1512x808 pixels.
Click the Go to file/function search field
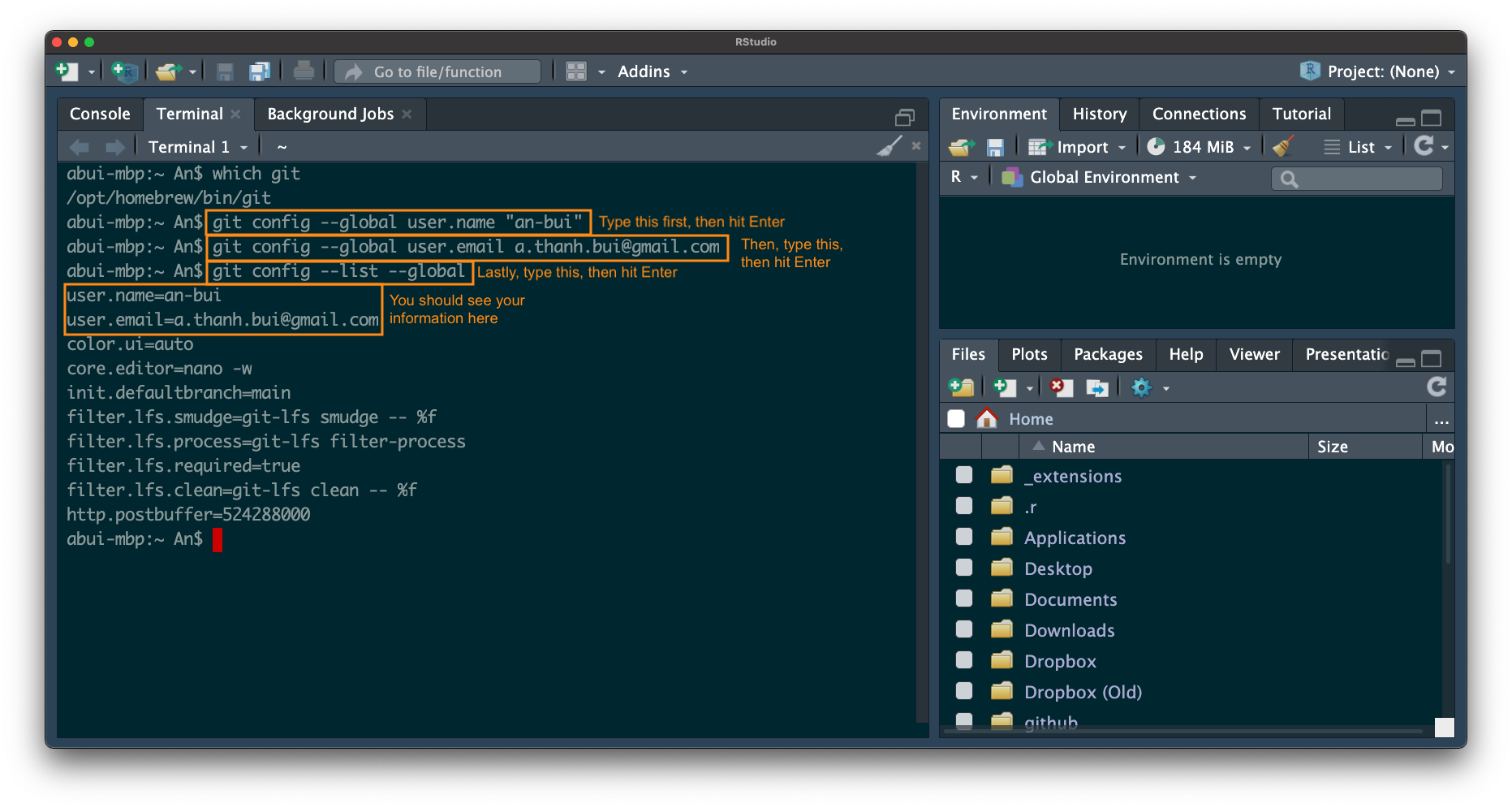tap(438, 71)
